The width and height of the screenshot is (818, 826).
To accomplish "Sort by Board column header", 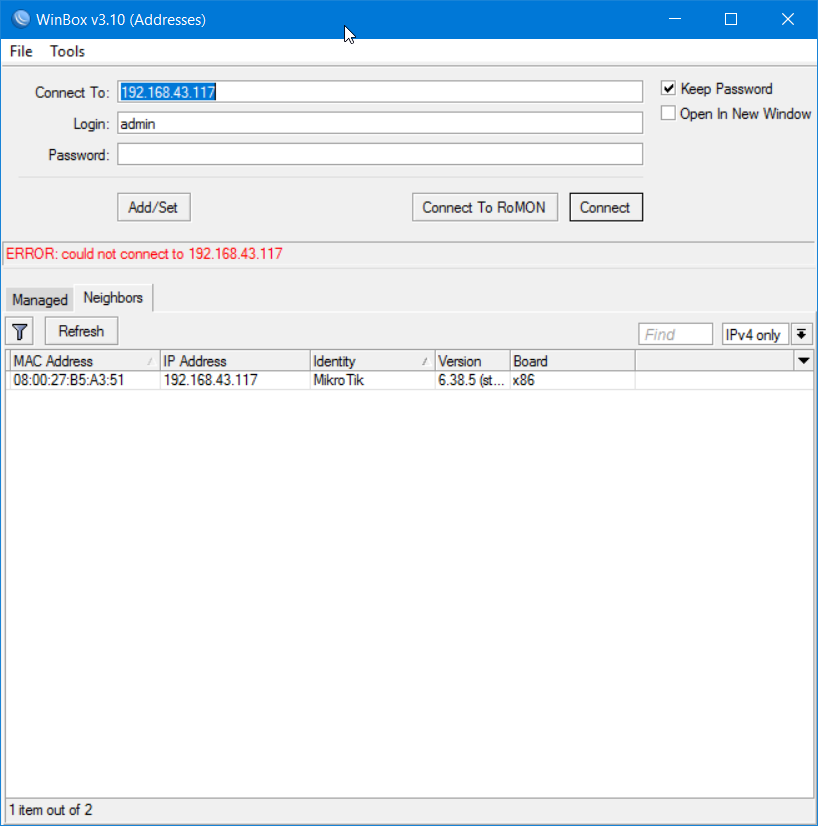I will pyautogui.click(x=573, y=361).
